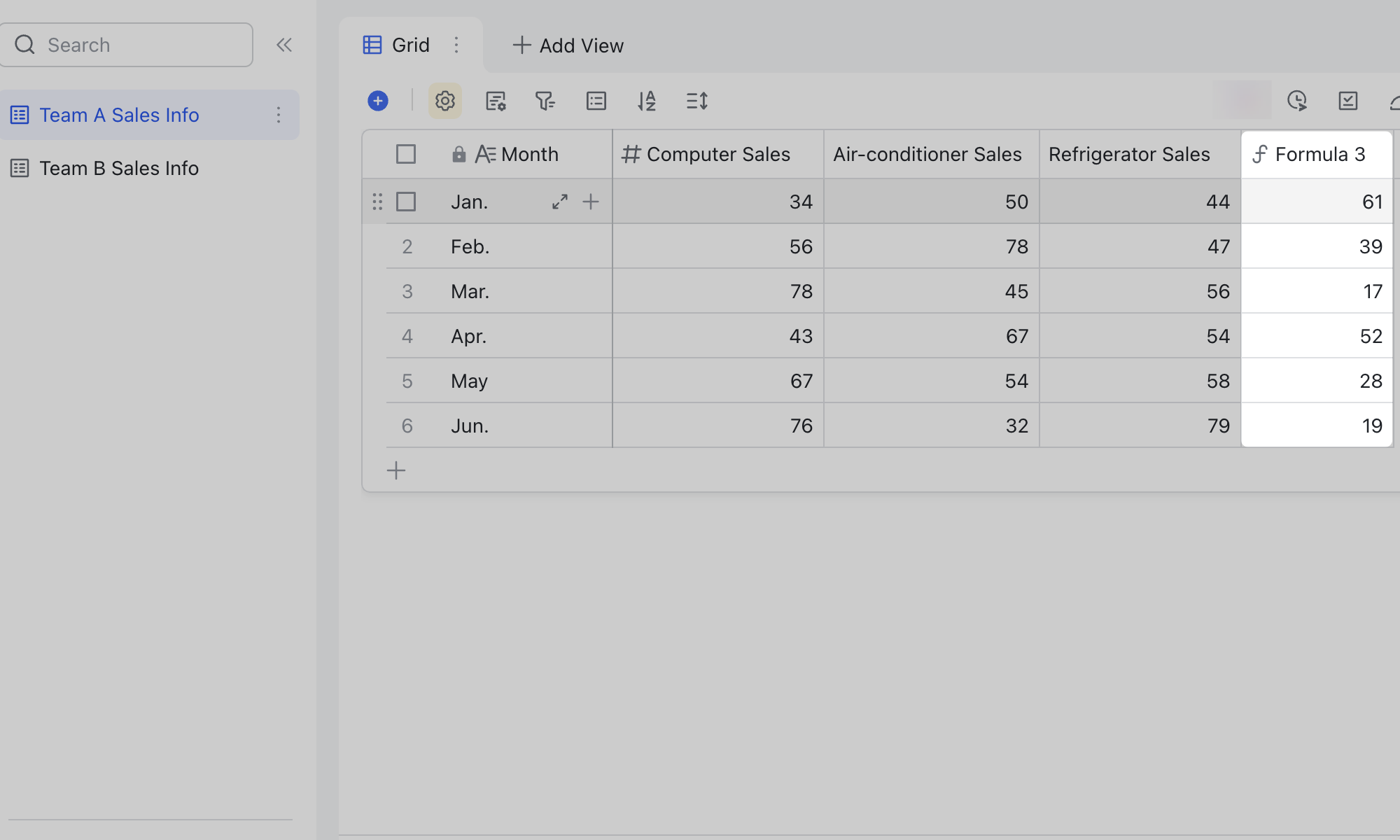The height and width of the screenshot is (840, 1400).
Task: Select Team A Sales Info table
Action: [x=150, y=115]
